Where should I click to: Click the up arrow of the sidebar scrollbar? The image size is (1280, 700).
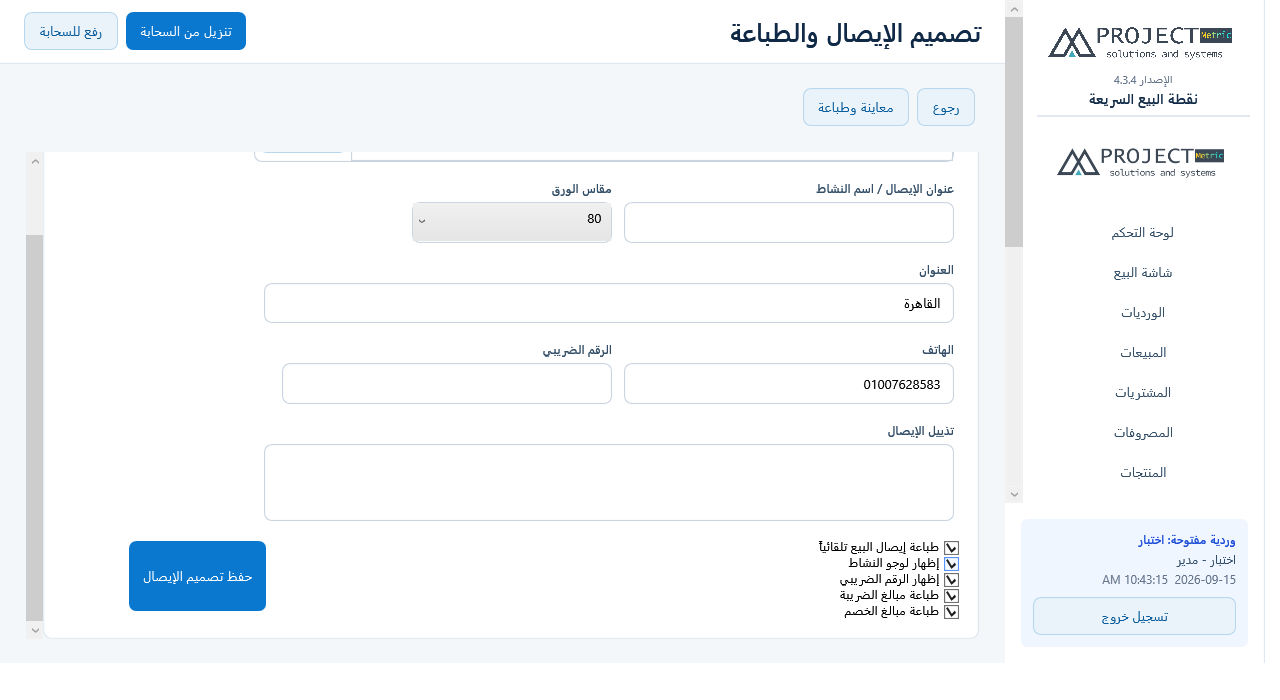coord(1014,9)
